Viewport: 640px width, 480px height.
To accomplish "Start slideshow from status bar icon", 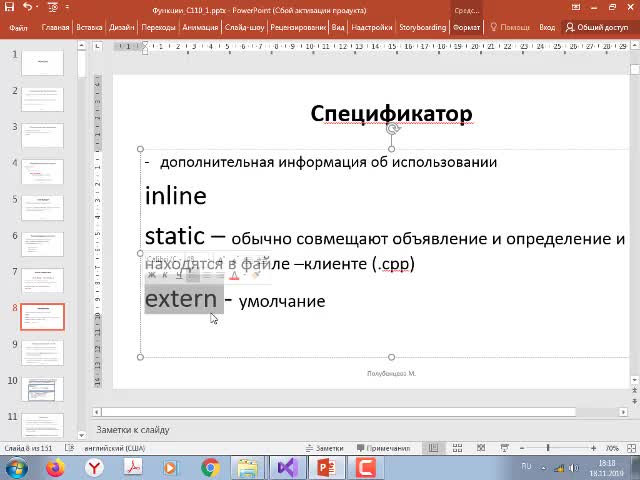I will (505, 448).
